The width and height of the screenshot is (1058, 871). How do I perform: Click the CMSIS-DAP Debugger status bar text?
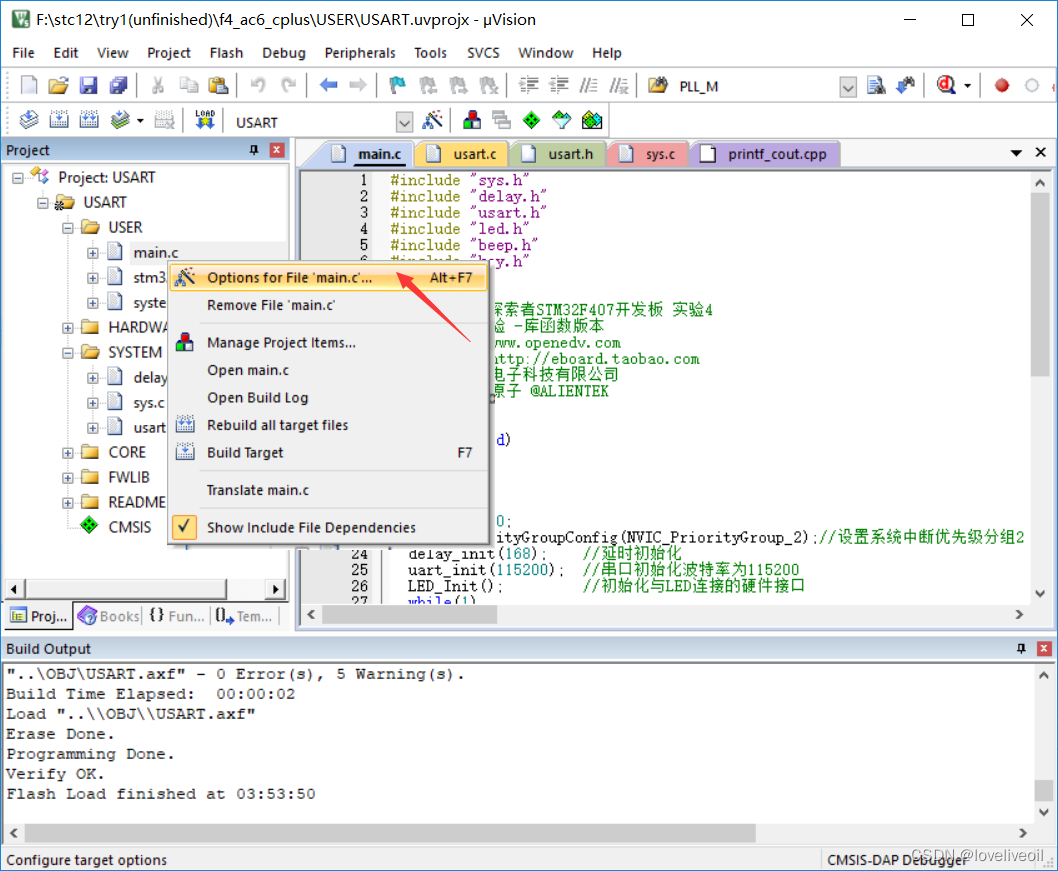pos(897,860)
